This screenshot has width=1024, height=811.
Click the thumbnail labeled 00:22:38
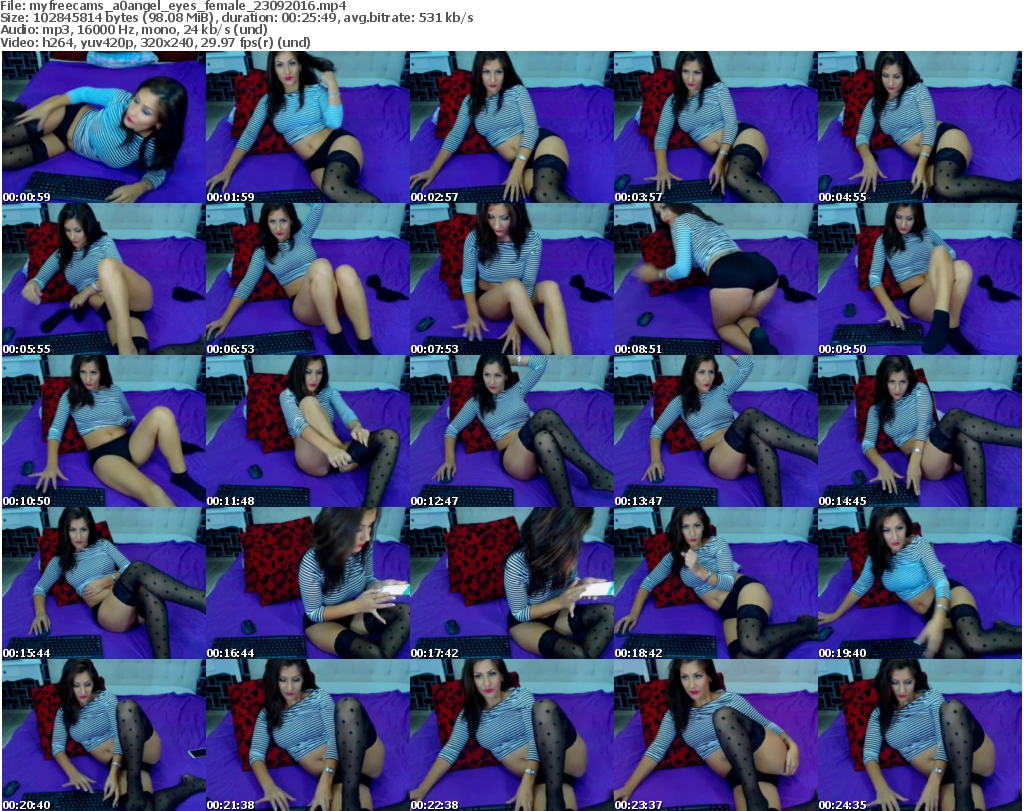click(x=511, y=735)
